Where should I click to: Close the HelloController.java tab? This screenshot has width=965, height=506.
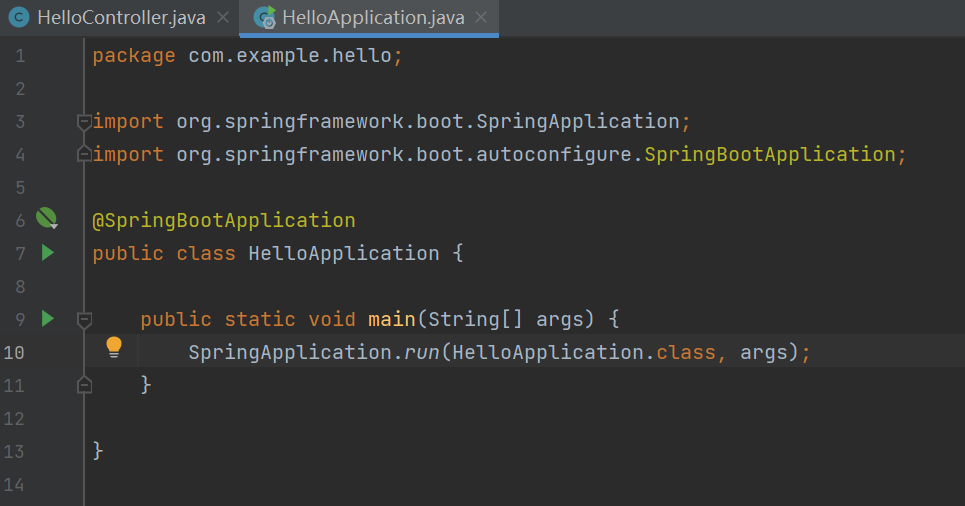223,18
